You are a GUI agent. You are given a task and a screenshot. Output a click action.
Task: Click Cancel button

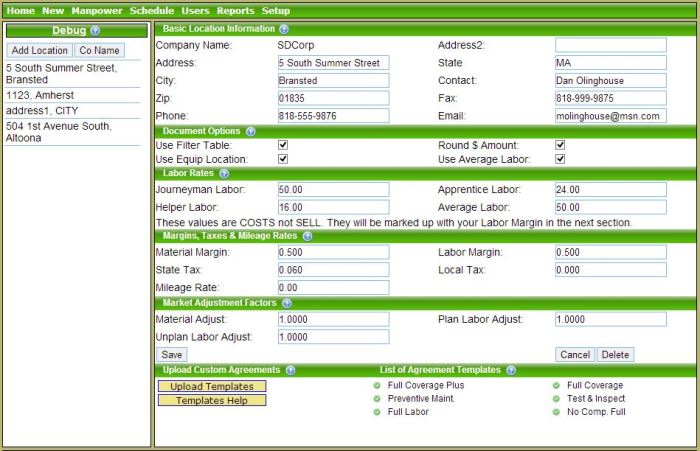pos(575,355)
